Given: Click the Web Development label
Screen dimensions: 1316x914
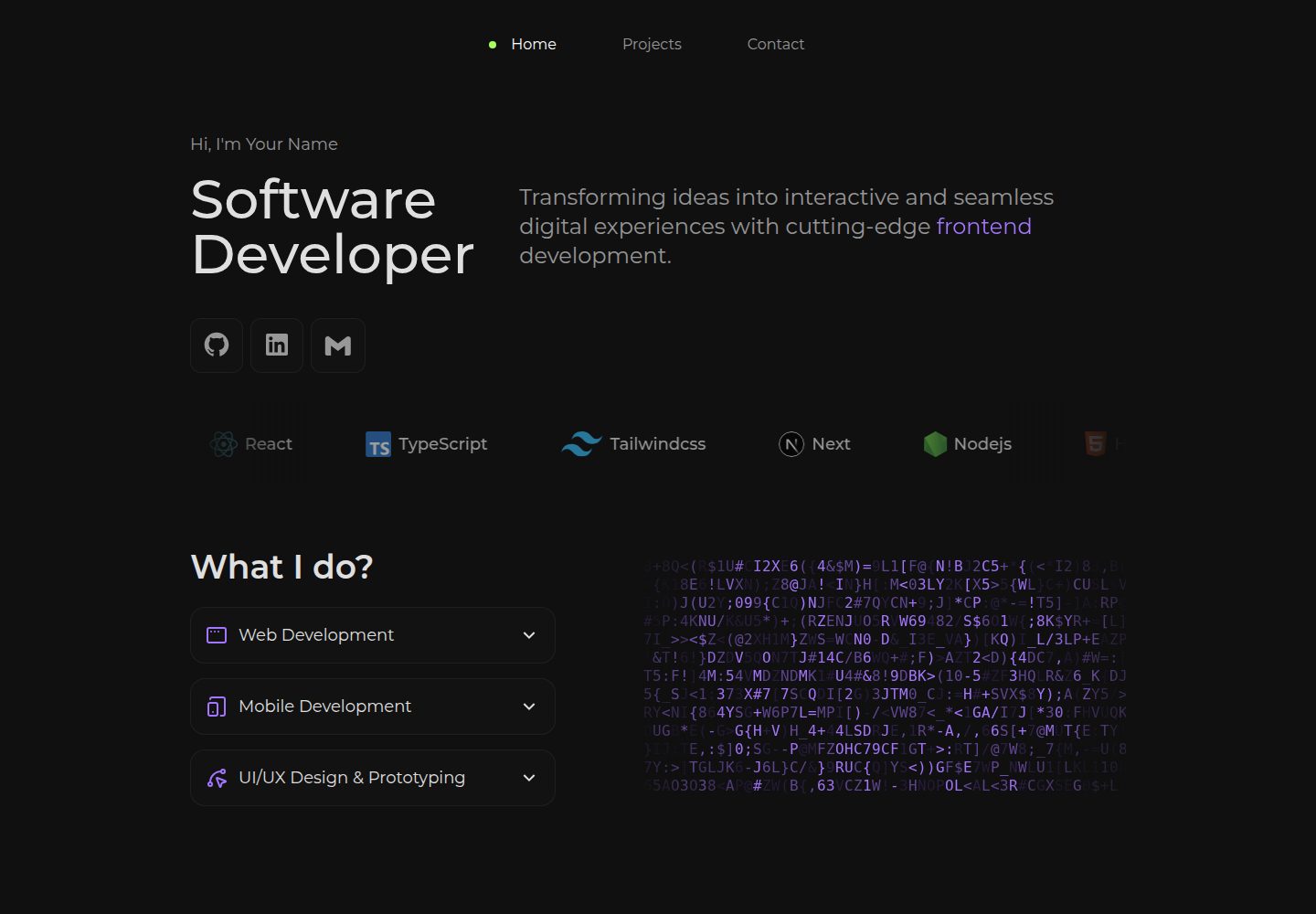Looking at the screenshot, I should click(x=316, y=635).
